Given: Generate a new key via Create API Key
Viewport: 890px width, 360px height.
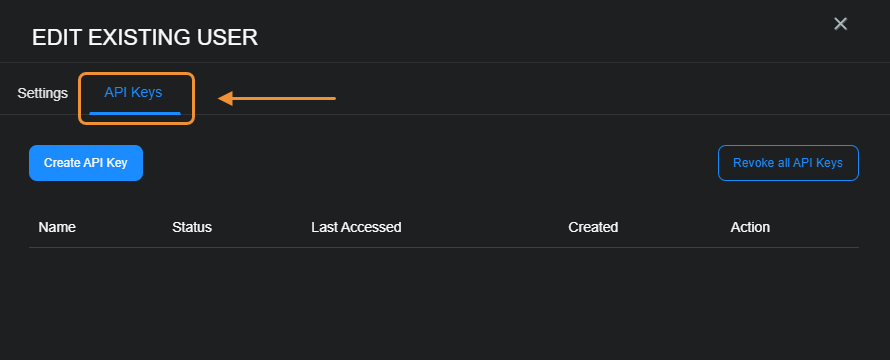Looking at the screenshot, I should [86, 163].
